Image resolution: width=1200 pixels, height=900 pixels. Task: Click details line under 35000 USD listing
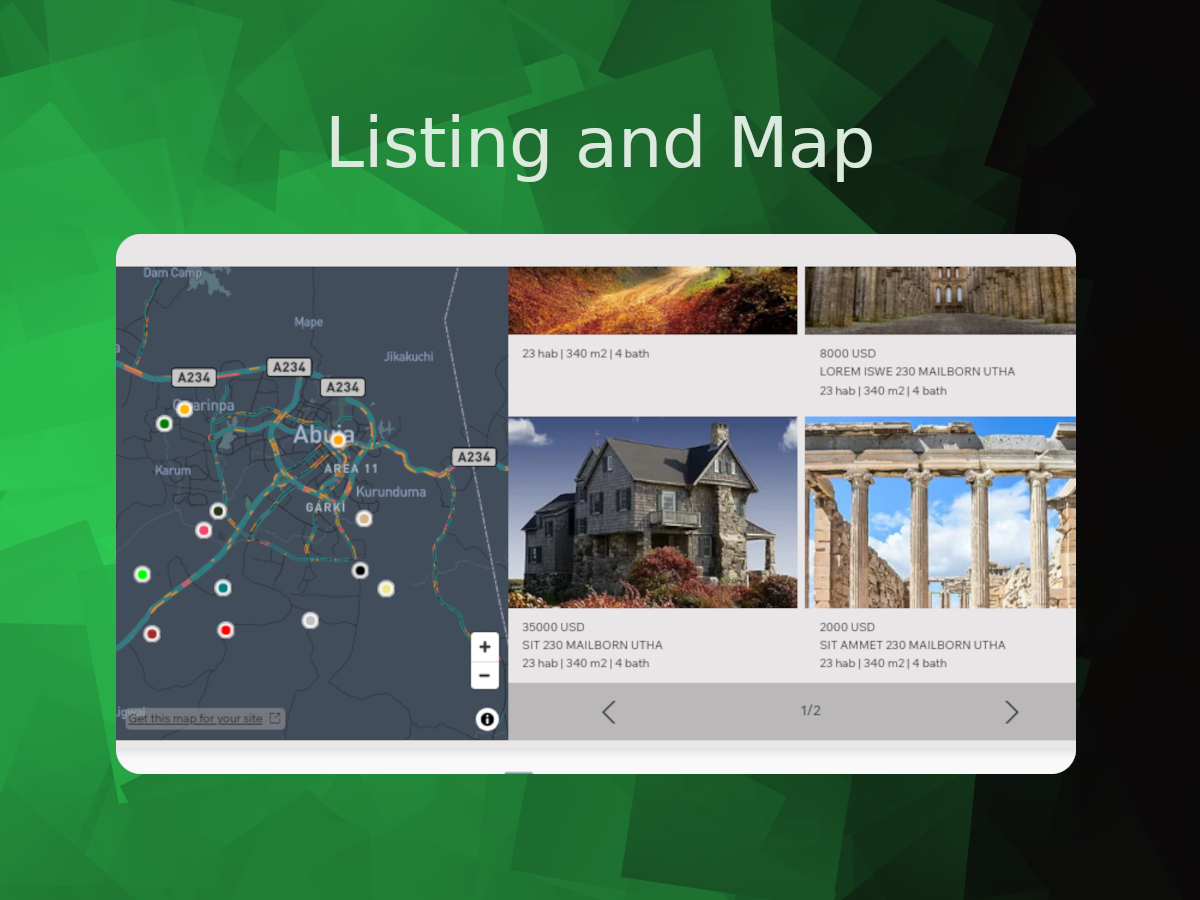pos(585,664)
